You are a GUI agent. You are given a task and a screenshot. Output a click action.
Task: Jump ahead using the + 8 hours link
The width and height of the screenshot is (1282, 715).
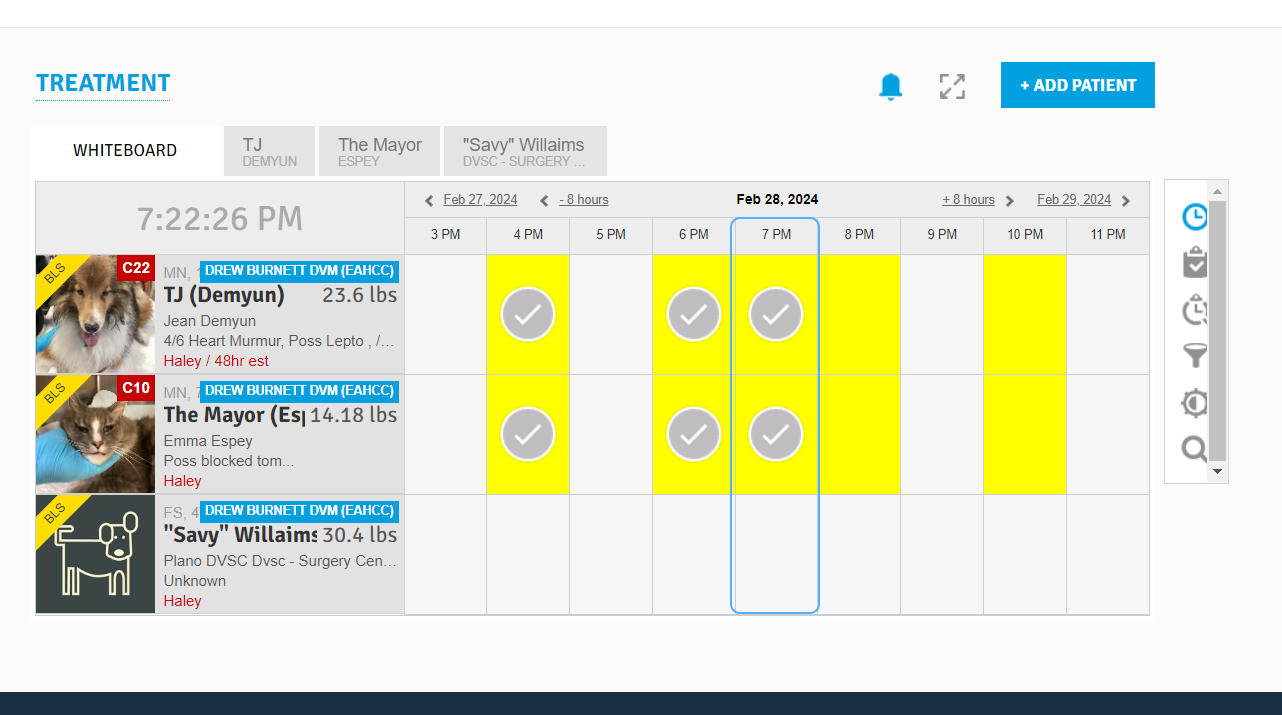968,200
